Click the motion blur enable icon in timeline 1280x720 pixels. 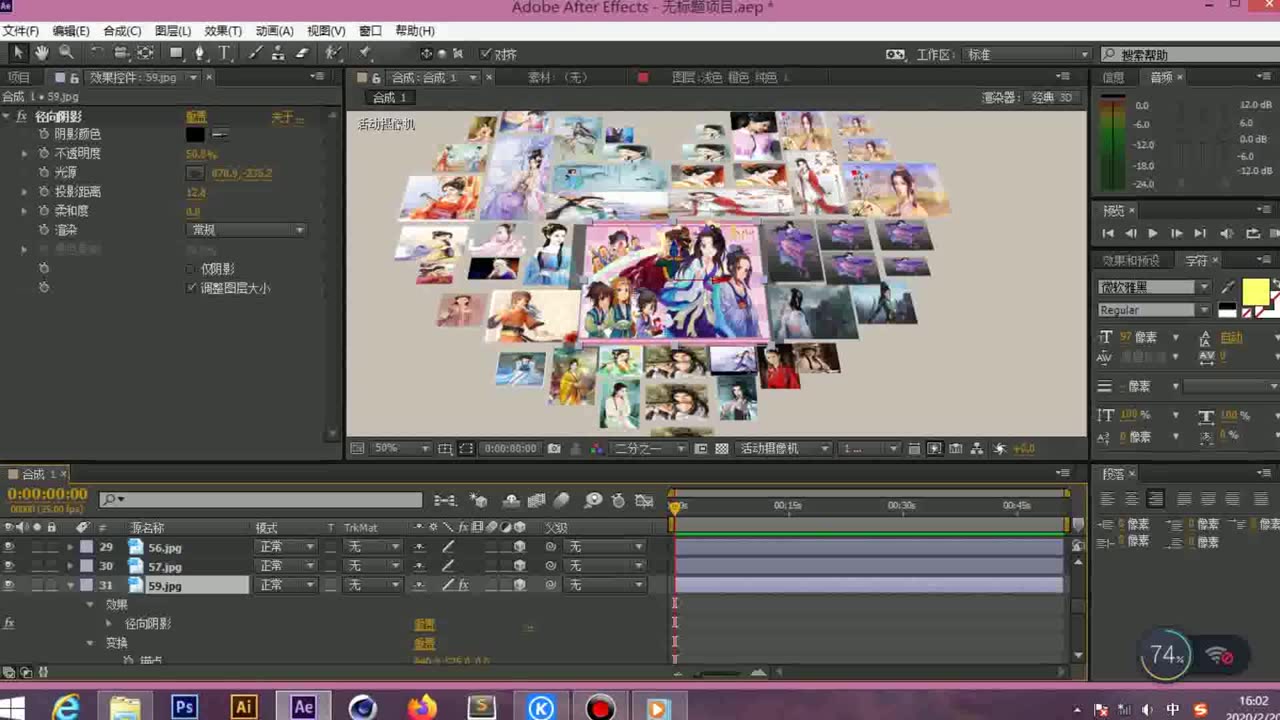click(562, 500)
